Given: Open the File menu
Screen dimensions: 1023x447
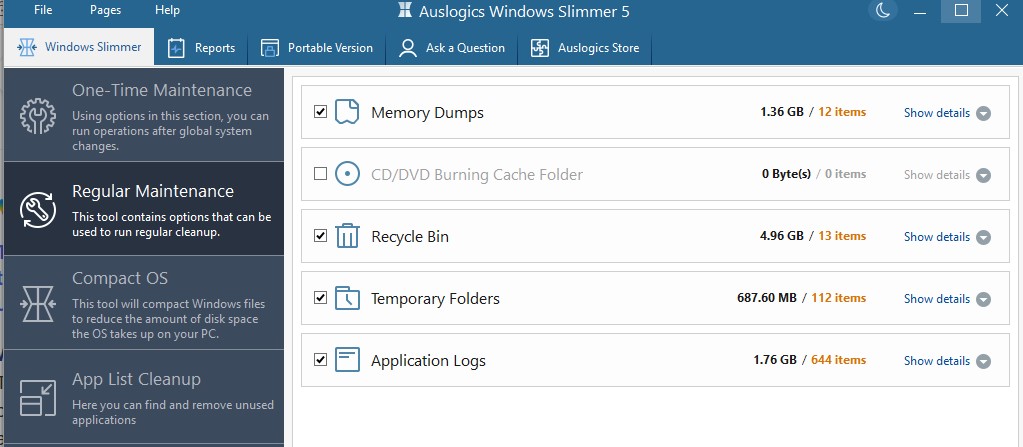Looking at the screenshot, I should (43, 10).
